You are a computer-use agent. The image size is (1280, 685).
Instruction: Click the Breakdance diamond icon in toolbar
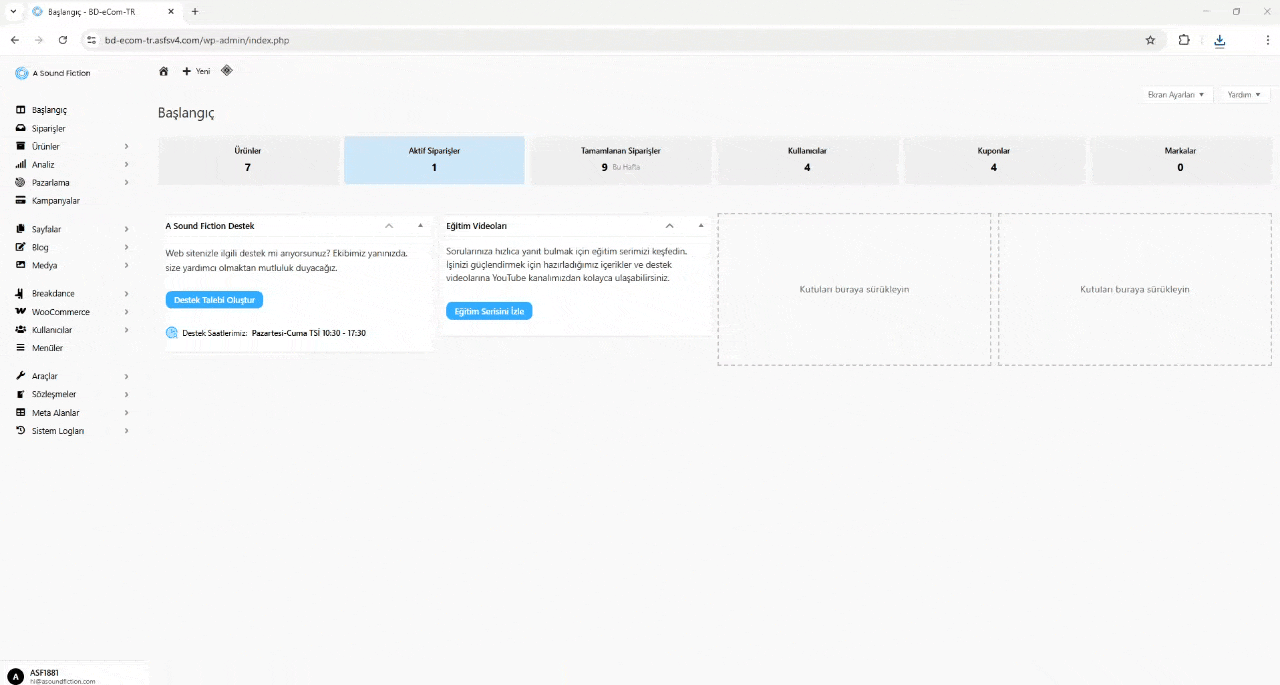[x=227, y=71]
